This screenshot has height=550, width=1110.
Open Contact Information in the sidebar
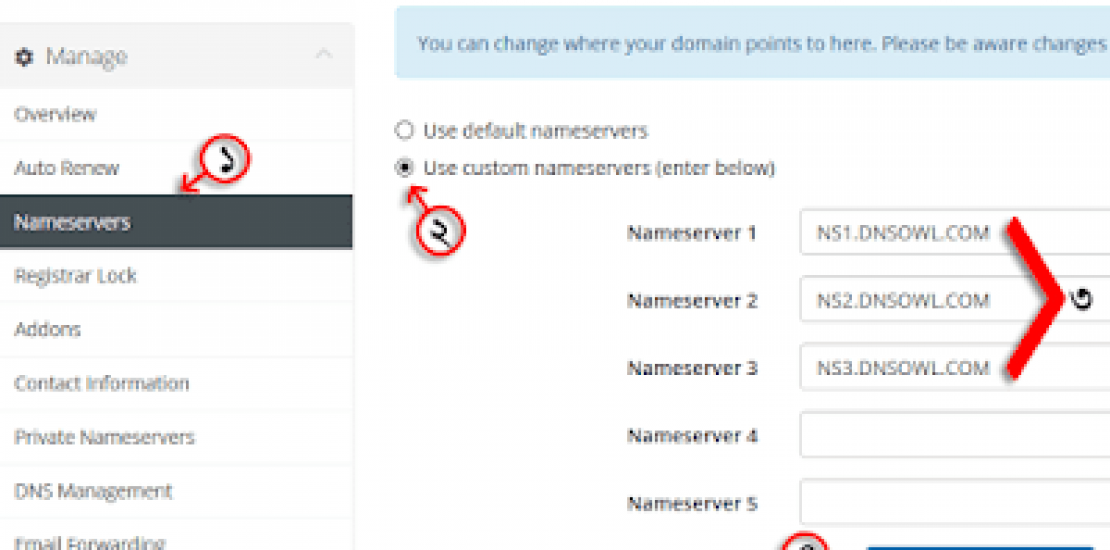pyautogui.click(x=101, y=383)
